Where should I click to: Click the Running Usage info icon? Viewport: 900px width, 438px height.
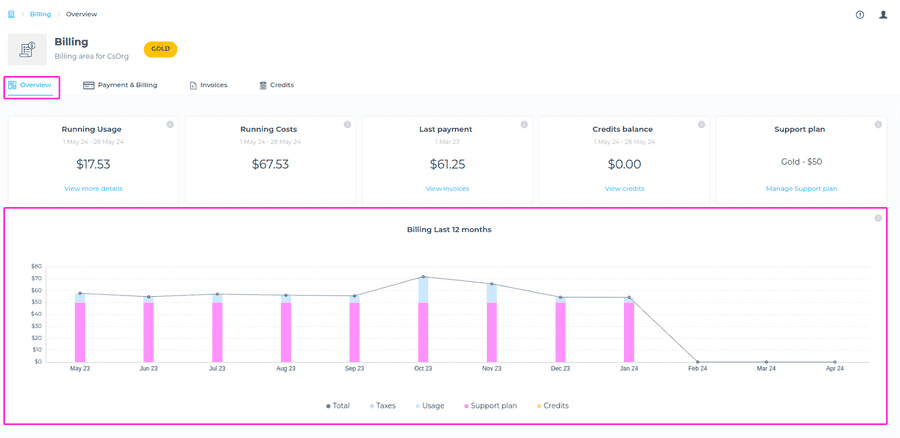click(x=170, y=125)
